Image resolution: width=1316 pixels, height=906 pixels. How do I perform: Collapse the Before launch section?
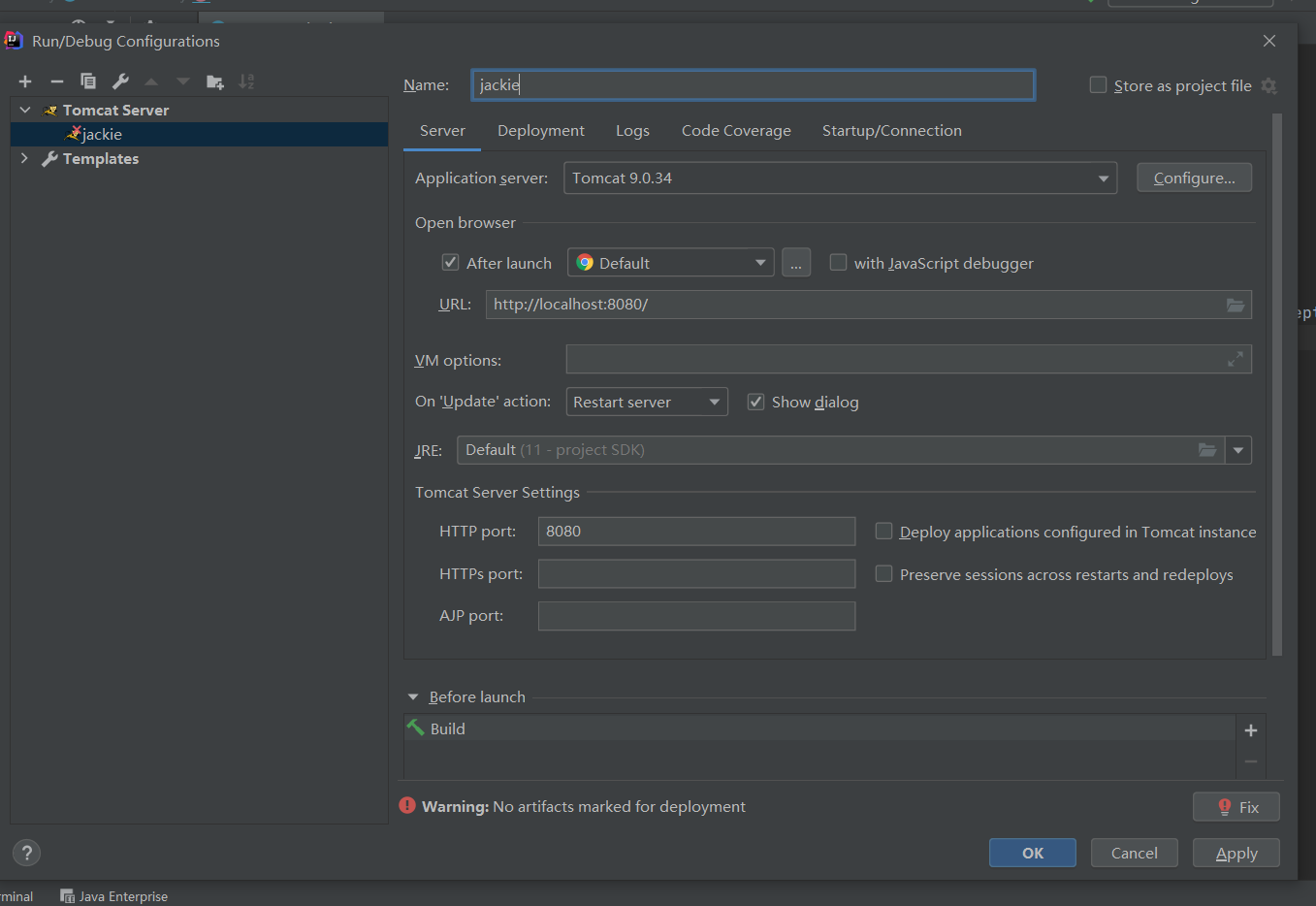413,697
